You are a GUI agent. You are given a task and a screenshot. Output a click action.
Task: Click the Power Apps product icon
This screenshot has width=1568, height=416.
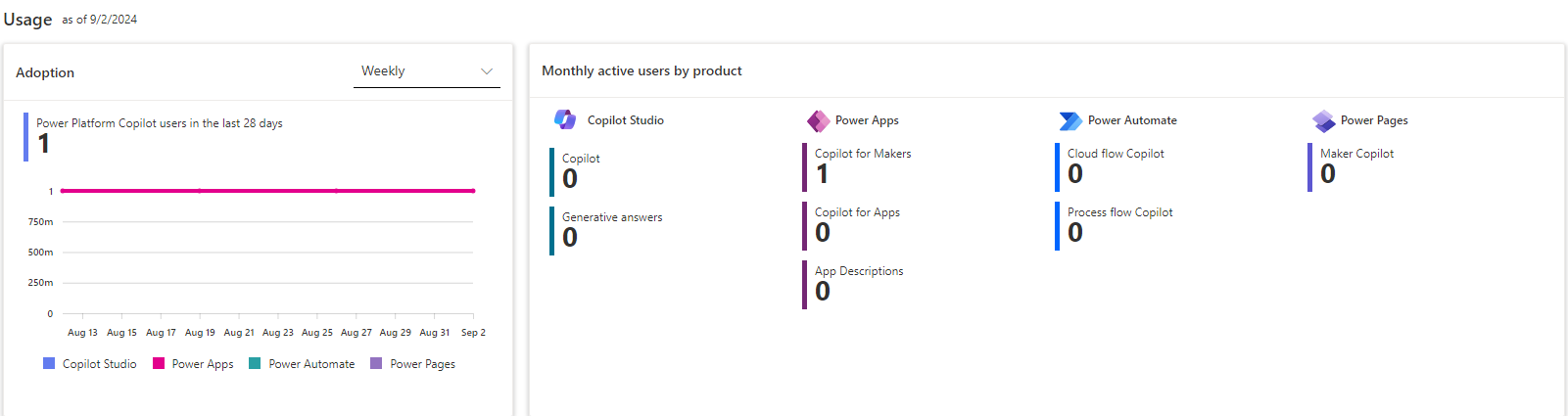pos(818,120)
